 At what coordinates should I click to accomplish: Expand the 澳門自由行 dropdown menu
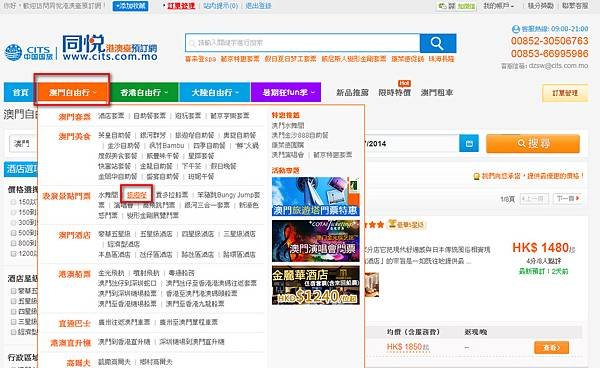click(x=72, y=93)
